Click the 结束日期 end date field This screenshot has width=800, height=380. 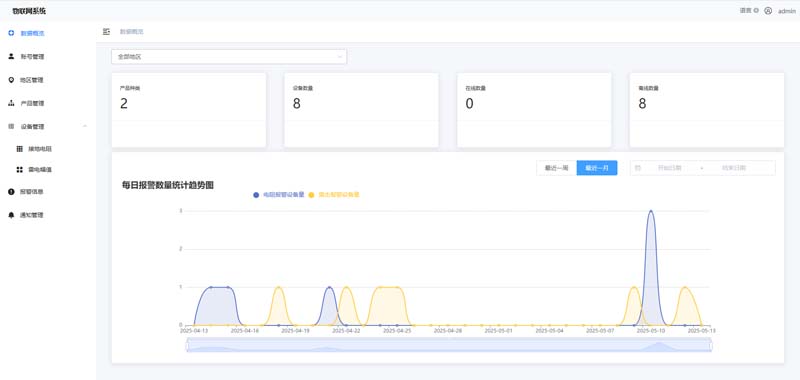734,168
